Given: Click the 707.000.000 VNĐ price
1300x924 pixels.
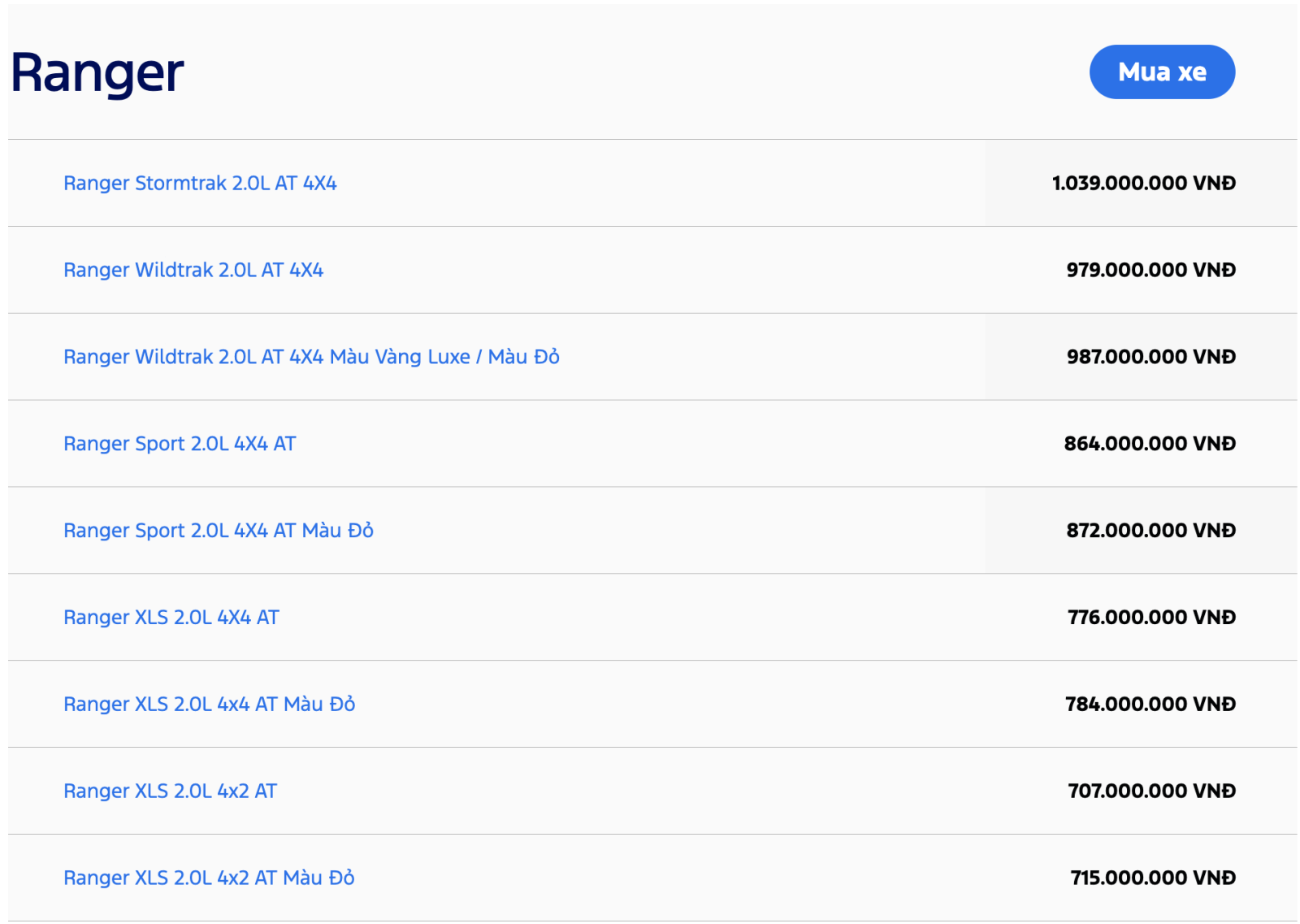Looking at the screenshot, I should point(1151,792).
